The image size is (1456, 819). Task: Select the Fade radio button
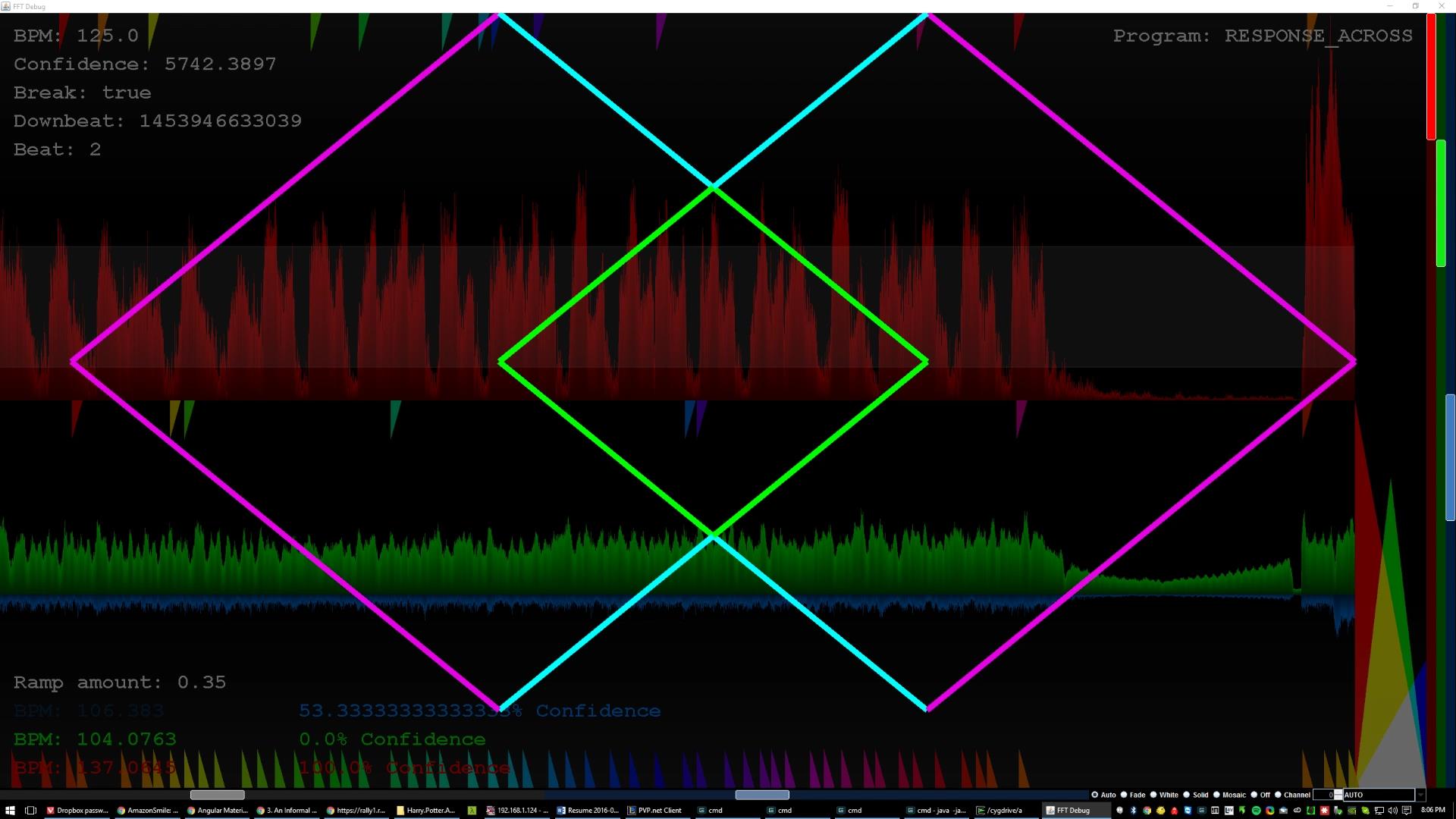(1124, 795)
